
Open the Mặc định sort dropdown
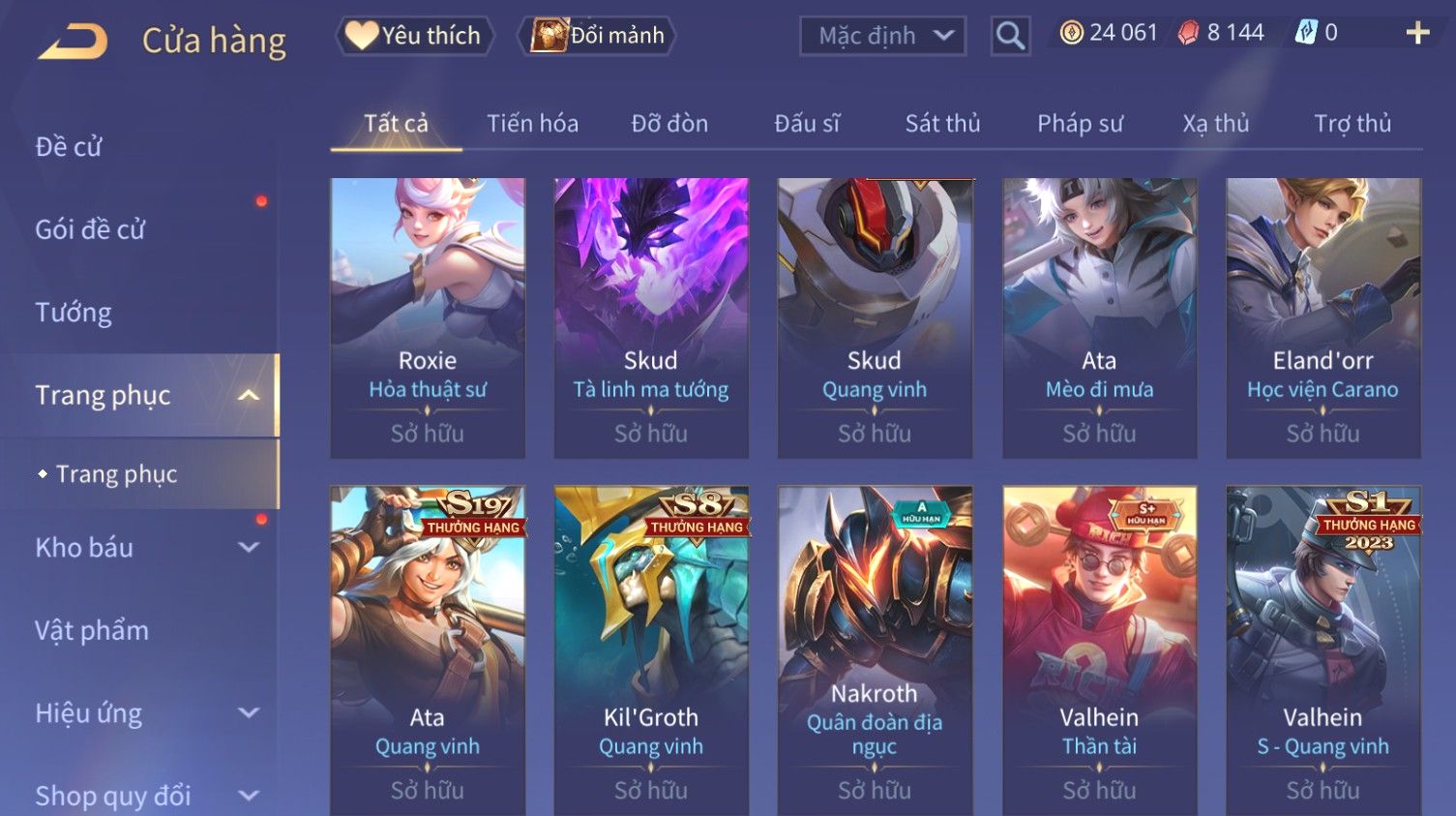tap(882, 36)
